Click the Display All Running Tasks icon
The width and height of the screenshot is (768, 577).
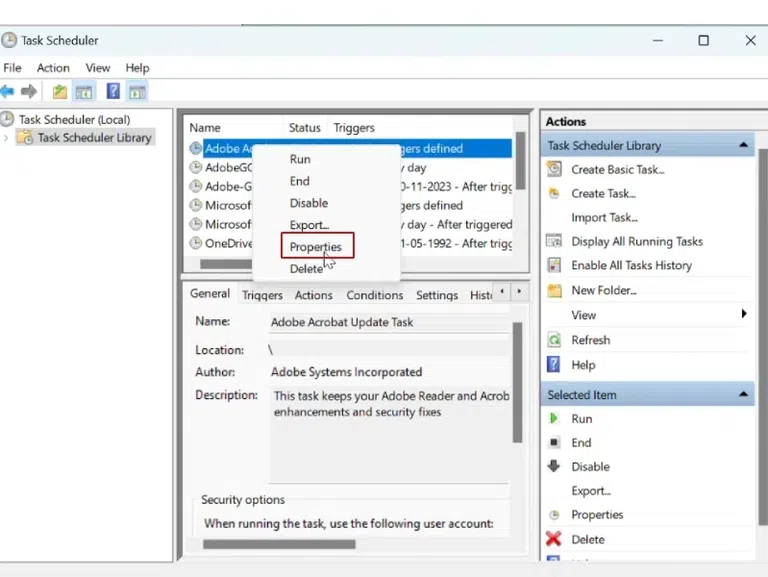[x=554, y=241]
